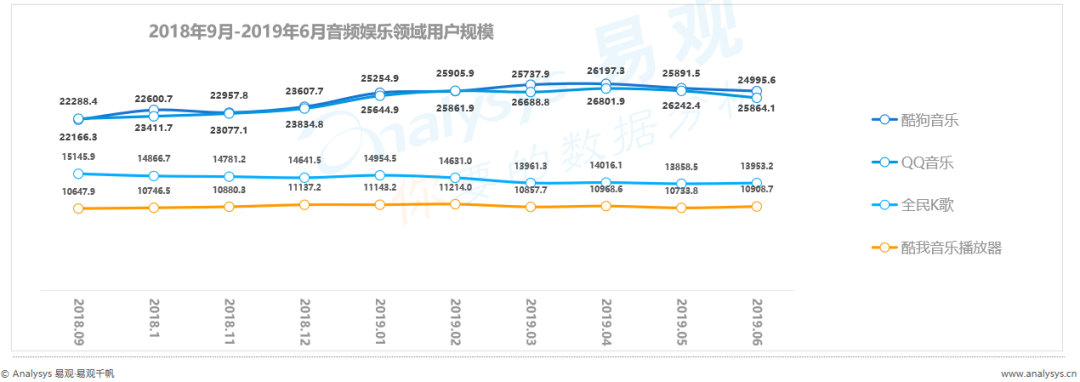This screenshot has width=1080, height=382.
Task: Click the data label 10746.5
Action: [x=155, y=190]
